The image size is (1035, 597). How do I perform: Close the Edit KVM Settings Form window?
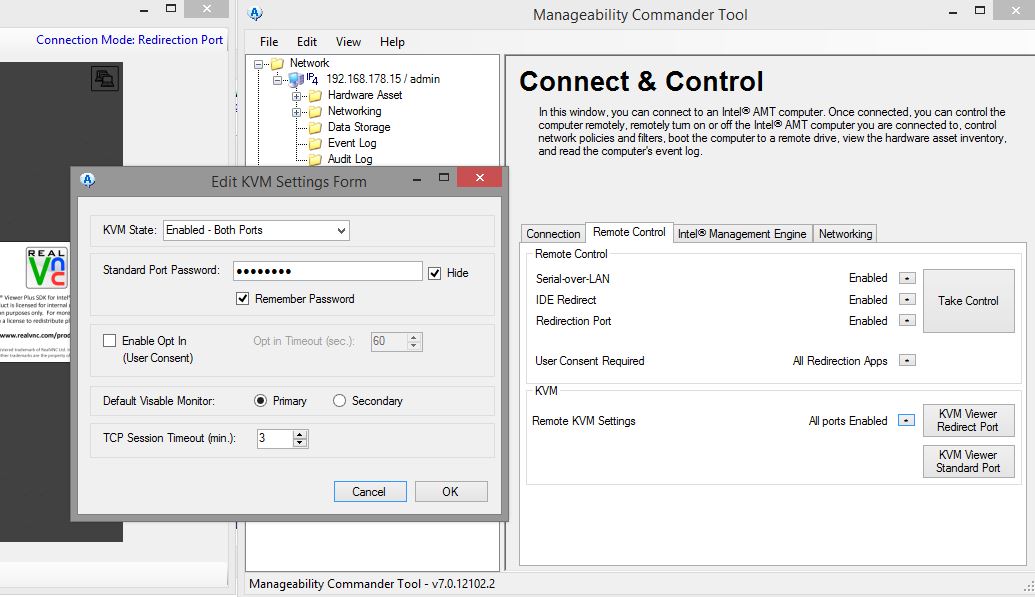(480, 177)
